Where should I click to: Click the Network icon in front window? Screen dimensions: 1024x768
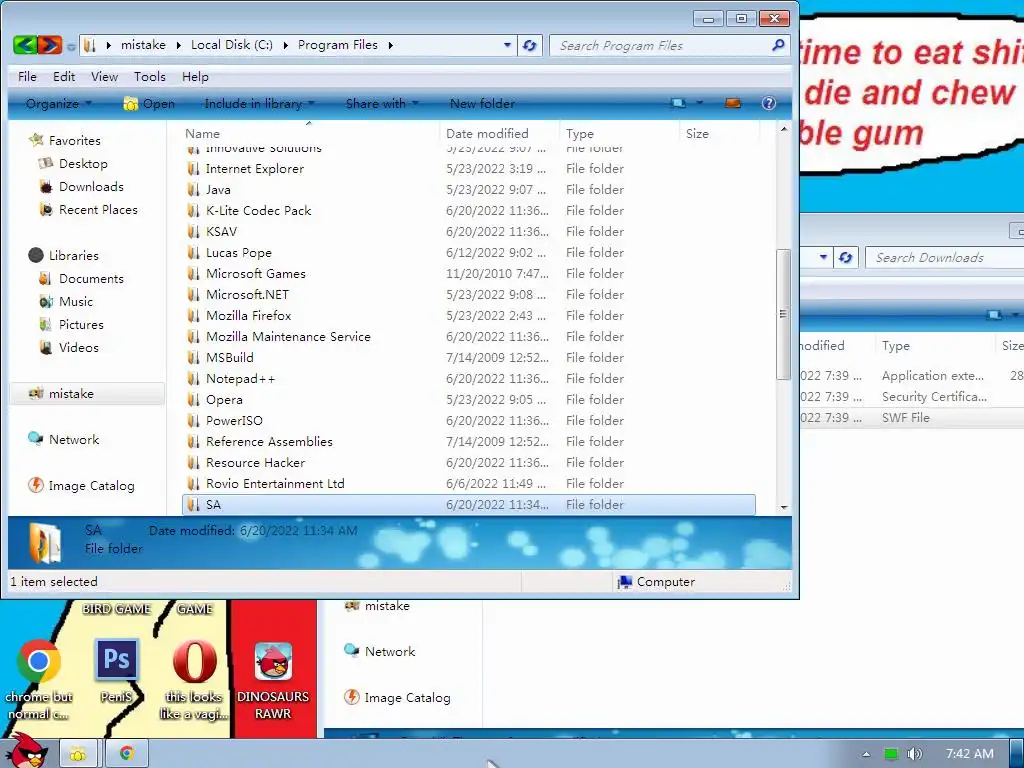(x=35, y=439)
